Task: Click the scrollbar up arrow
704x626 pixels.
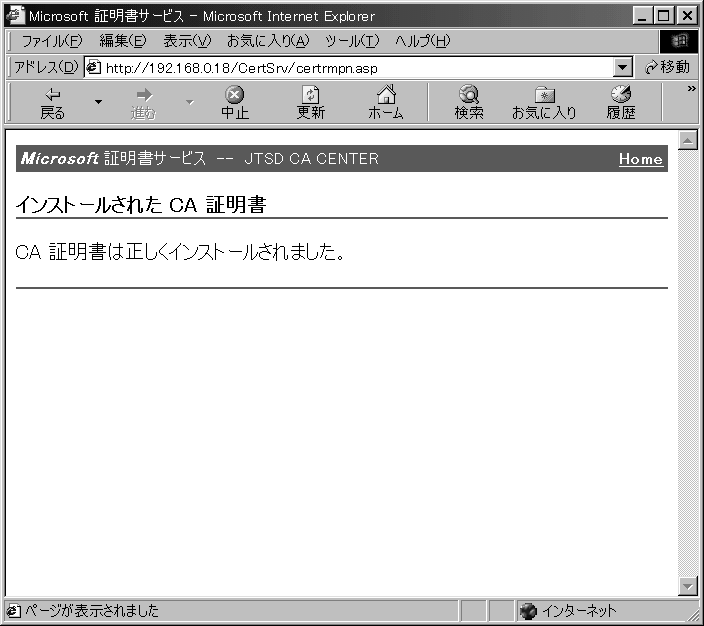Action: pos(687,141)
